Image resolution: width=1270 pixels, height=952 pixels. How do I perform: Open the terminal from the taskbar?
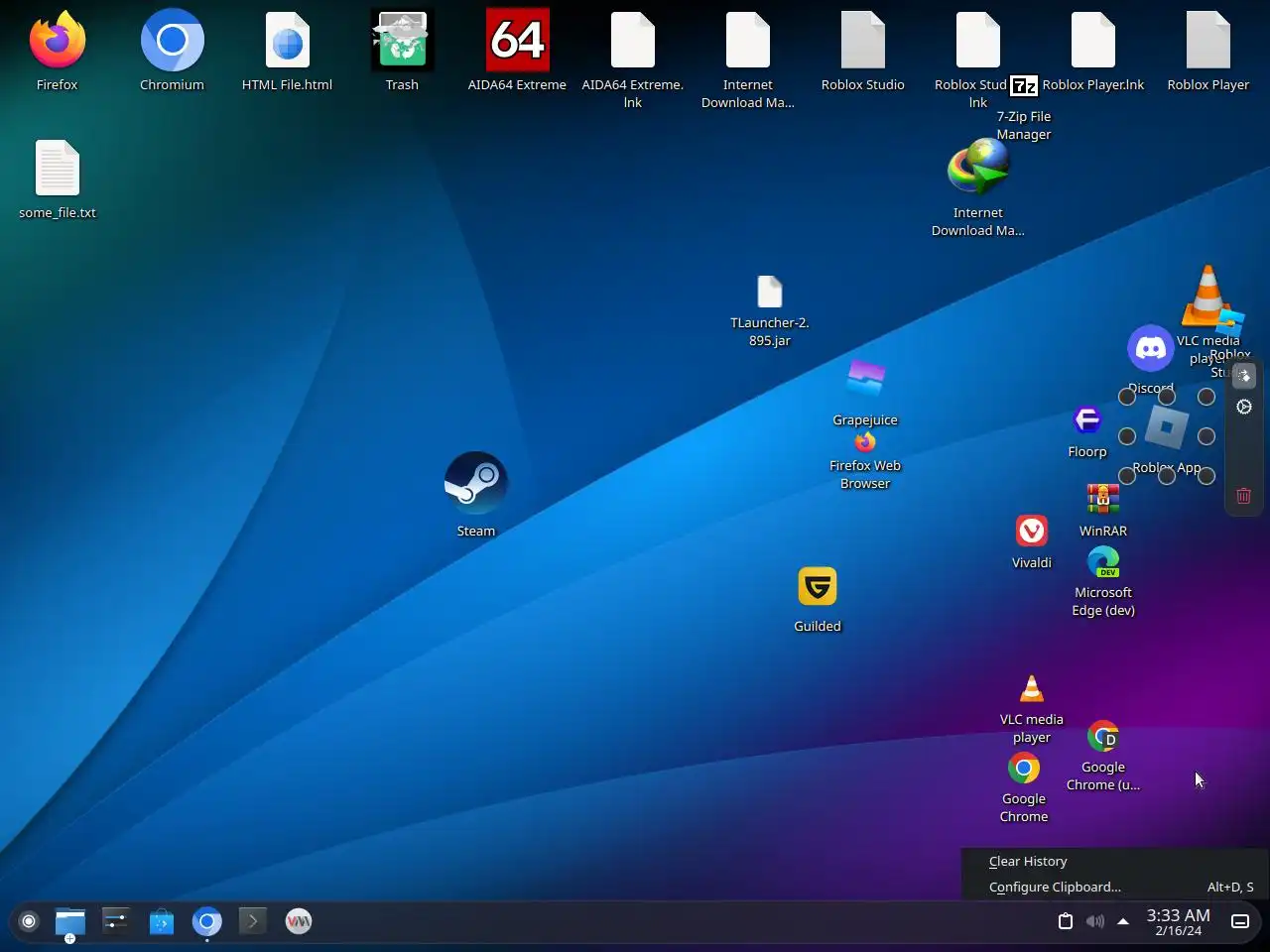(253, 921)
